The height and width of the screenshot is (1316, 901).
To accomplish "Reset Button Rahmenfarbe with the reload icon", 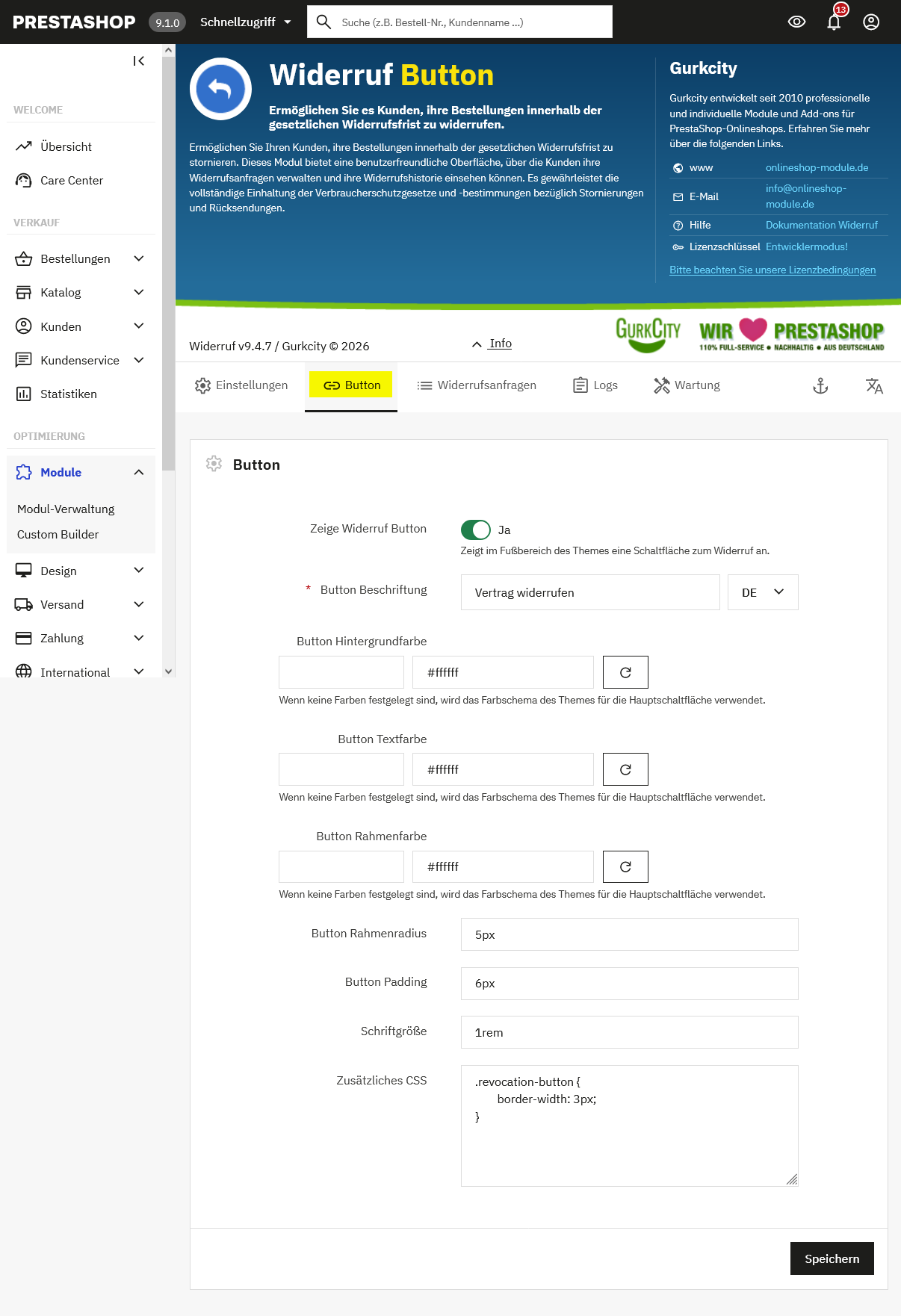I will pyautogui.click(x=625, y=866).
